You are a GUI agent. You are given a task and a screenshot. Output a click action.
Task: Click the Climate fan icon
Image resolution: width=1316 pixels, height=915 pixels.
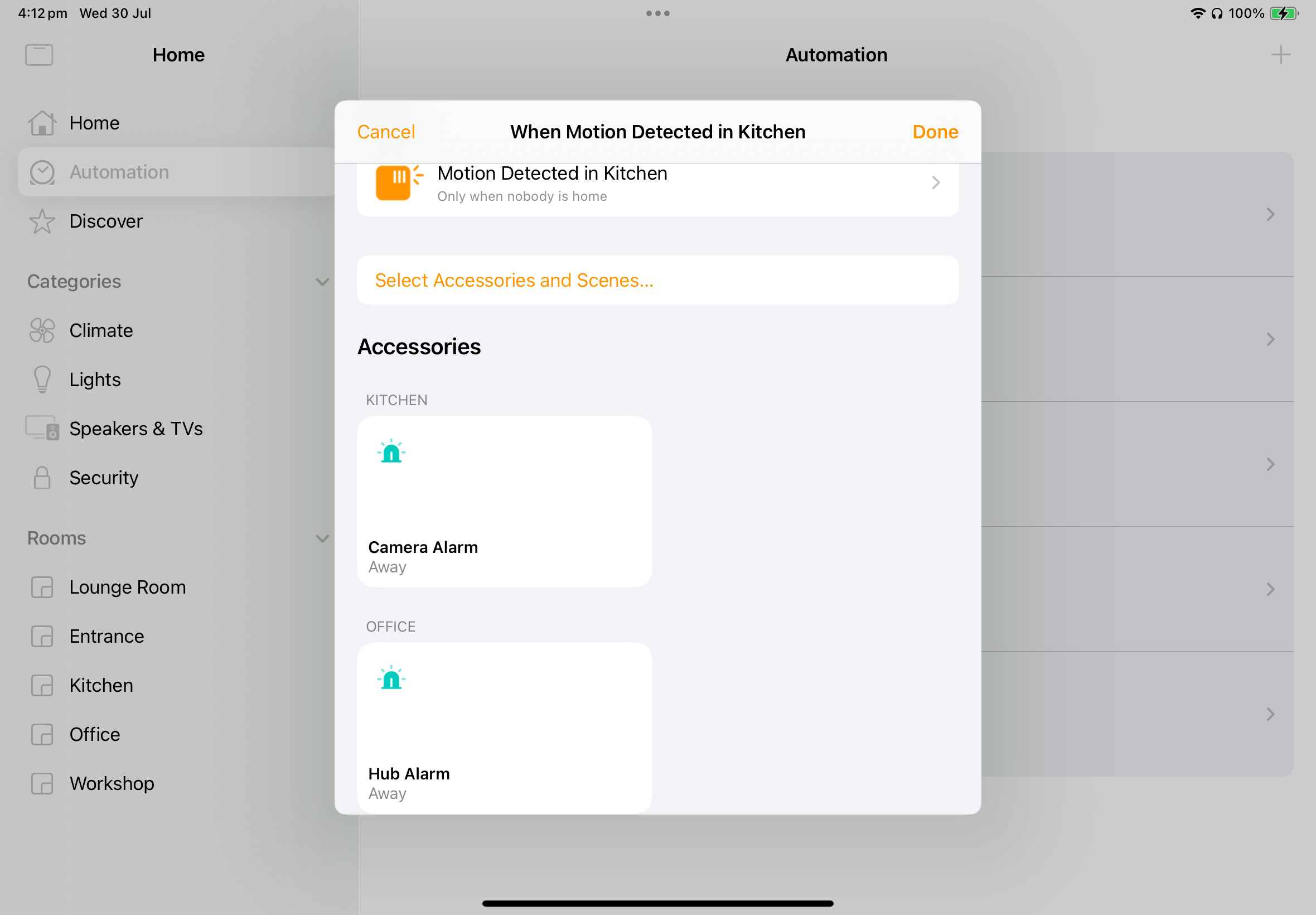coord(42,331)
